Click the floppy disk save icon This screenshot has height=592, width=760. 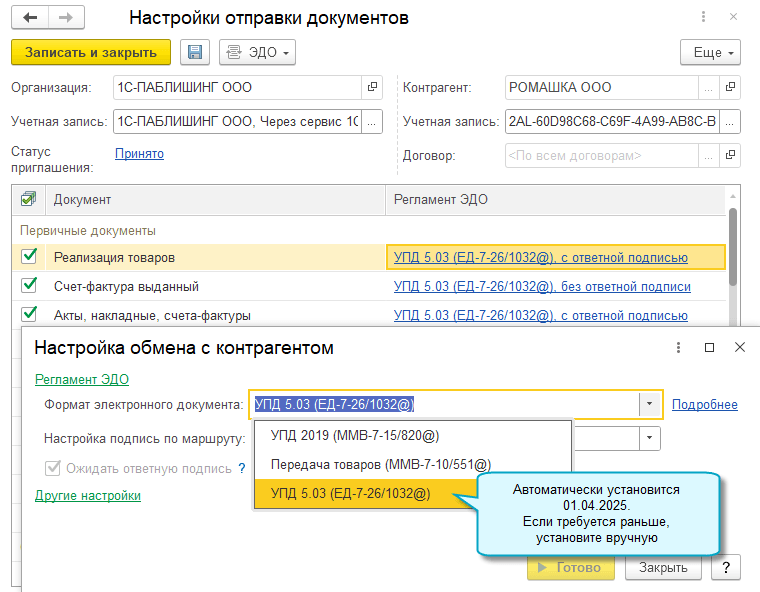pyautogui.click(x=195, y=52)
